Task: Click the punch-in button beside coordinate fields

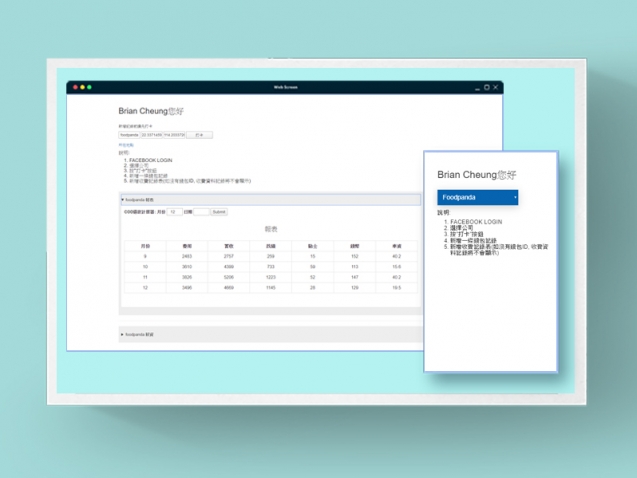Action: pos(199,134)
